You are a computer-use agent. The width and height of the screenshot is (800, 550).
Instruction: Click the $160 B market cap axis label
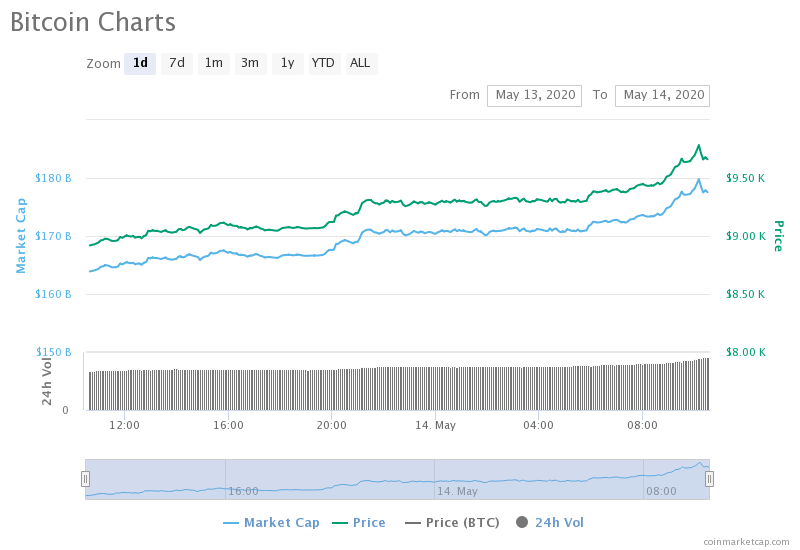(53, 294)
